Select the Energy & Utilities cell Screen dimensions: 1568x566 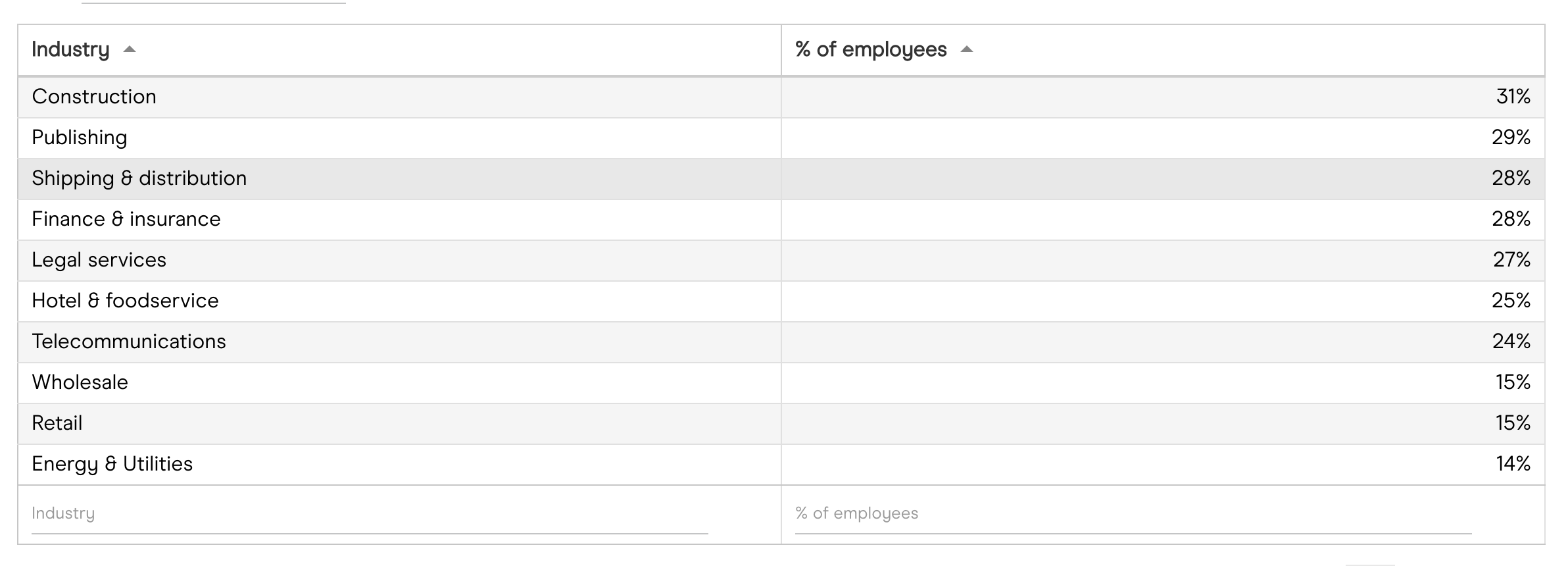pos(112,464)
